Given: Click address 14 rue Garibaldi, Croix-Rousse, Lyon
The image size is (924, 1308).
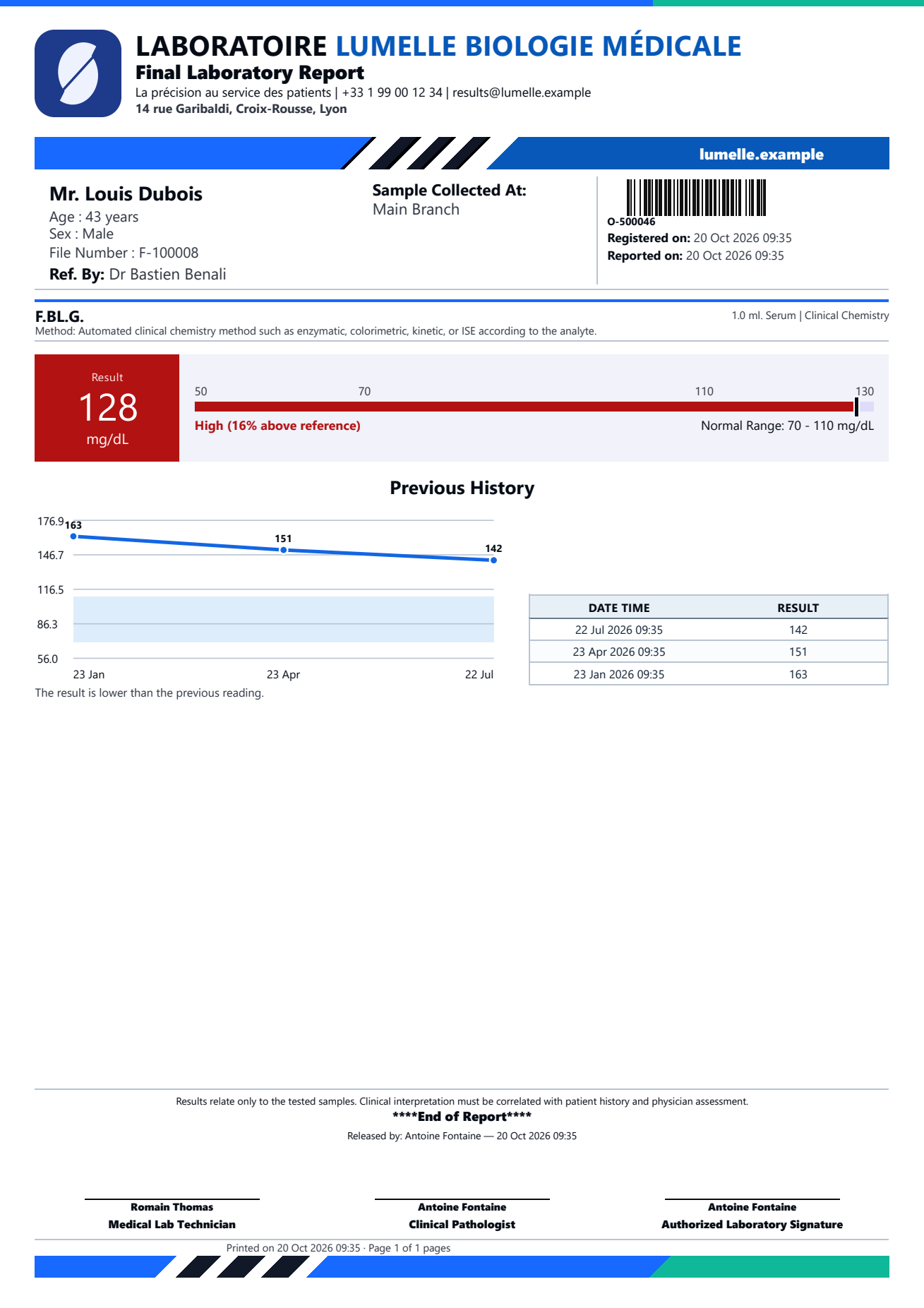Looking at the screenshot, I should (x=241, y=109).
